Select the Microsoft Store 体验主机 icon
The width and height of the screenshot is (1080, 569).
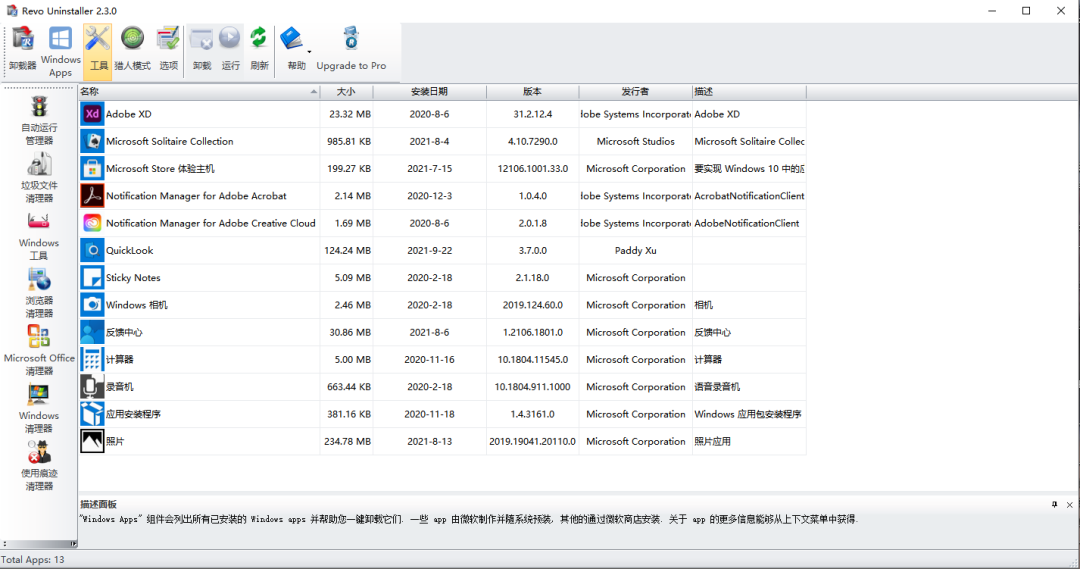92,169
